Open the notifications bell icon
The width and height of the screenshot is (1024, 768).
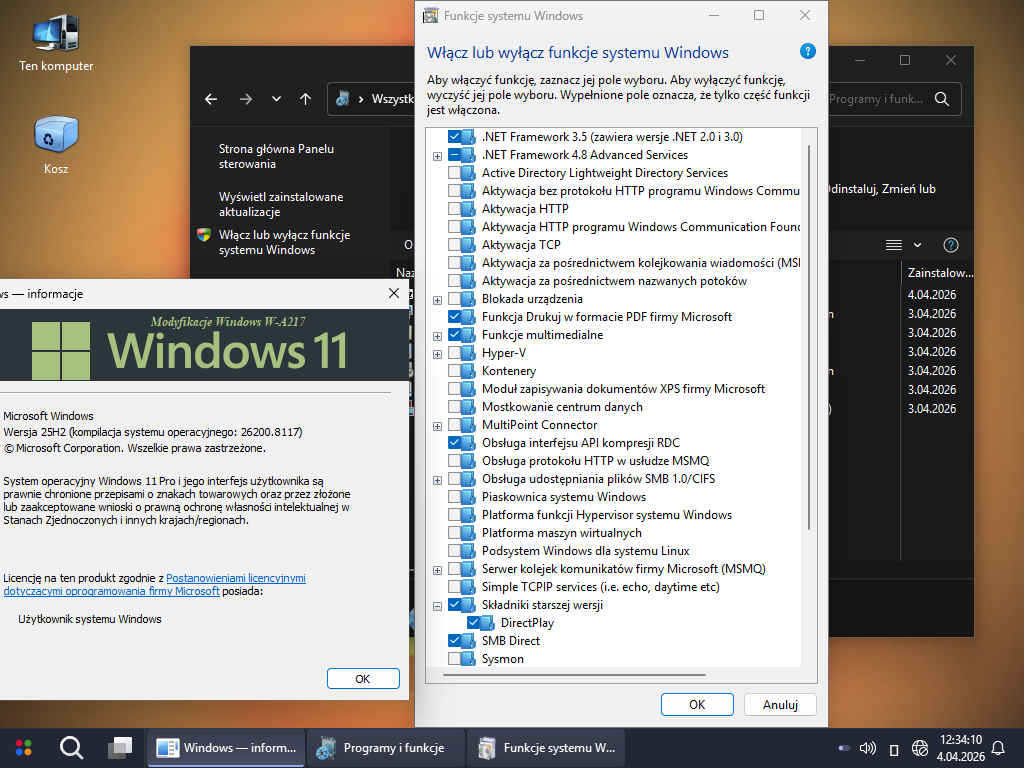click(x=997, y=748)
